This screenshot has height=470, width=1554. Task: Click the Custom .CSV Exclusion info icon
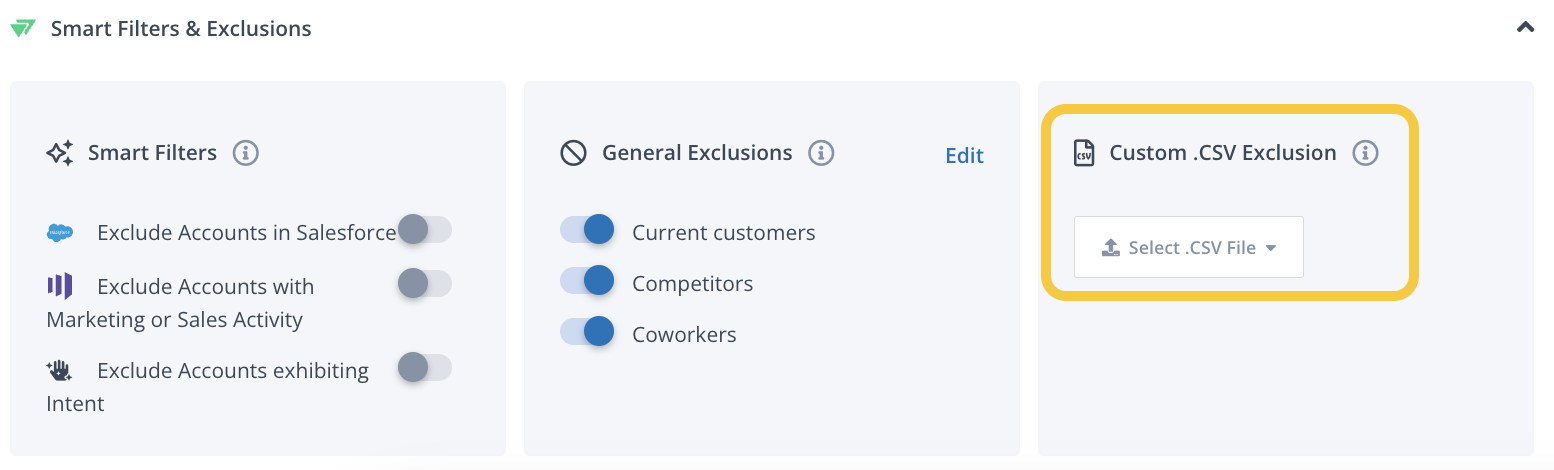1365,153
